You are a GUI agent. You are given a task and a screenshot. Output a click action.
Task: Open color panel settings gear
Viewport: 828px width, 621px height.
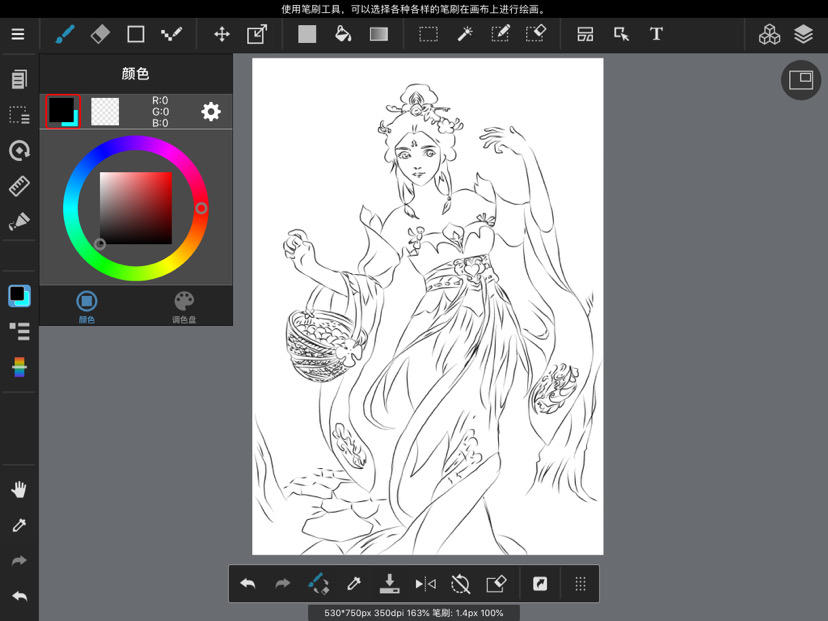[x=211, y=111]
